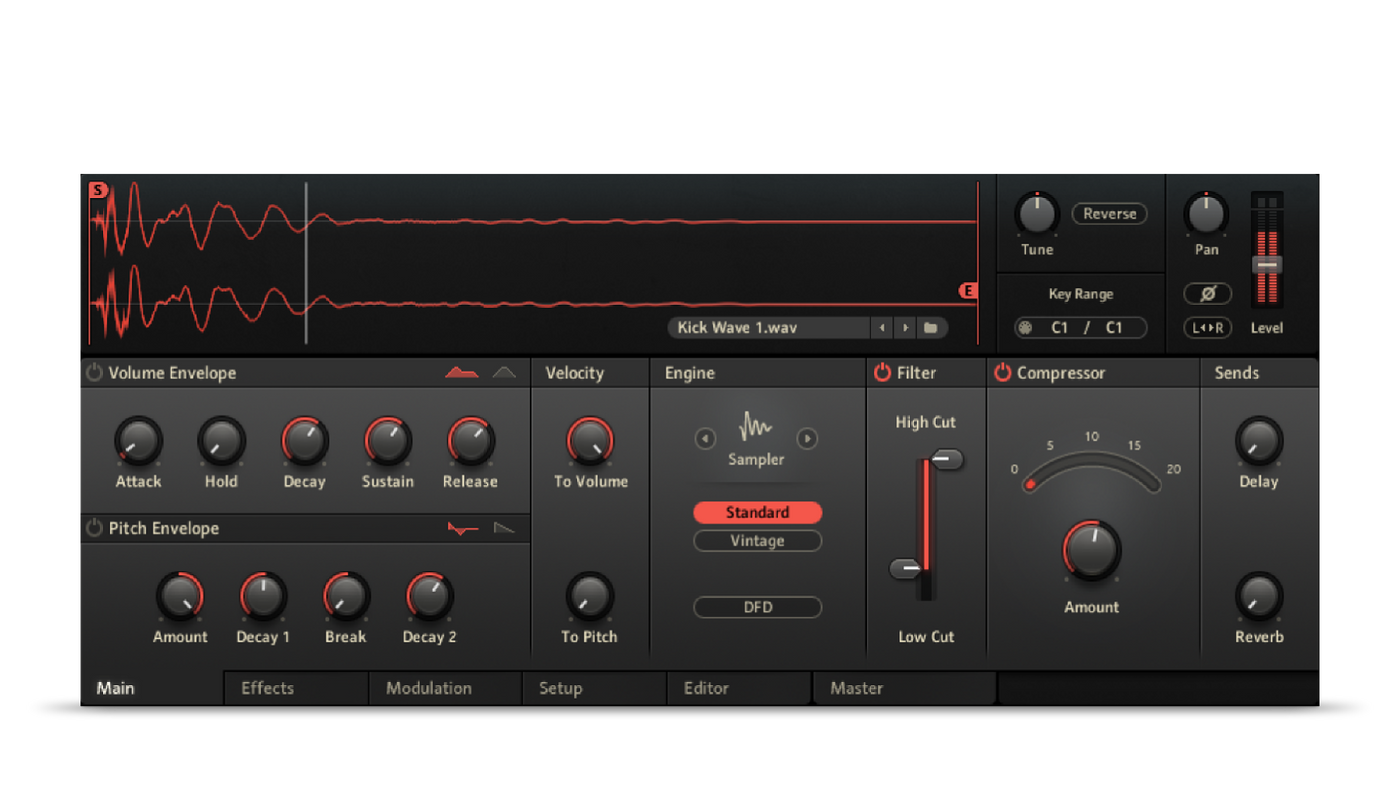
Task: Toggle the Pitch Envelope power icon
Action: click(94, 528)
